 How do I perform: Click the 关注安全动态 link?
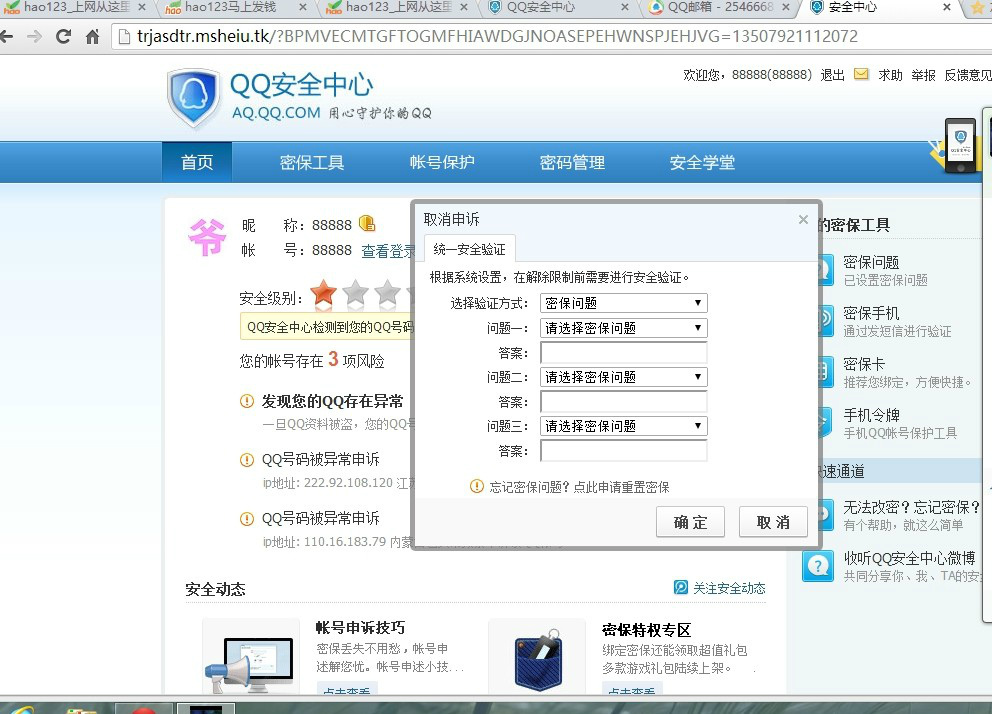[x=729, y=588]
